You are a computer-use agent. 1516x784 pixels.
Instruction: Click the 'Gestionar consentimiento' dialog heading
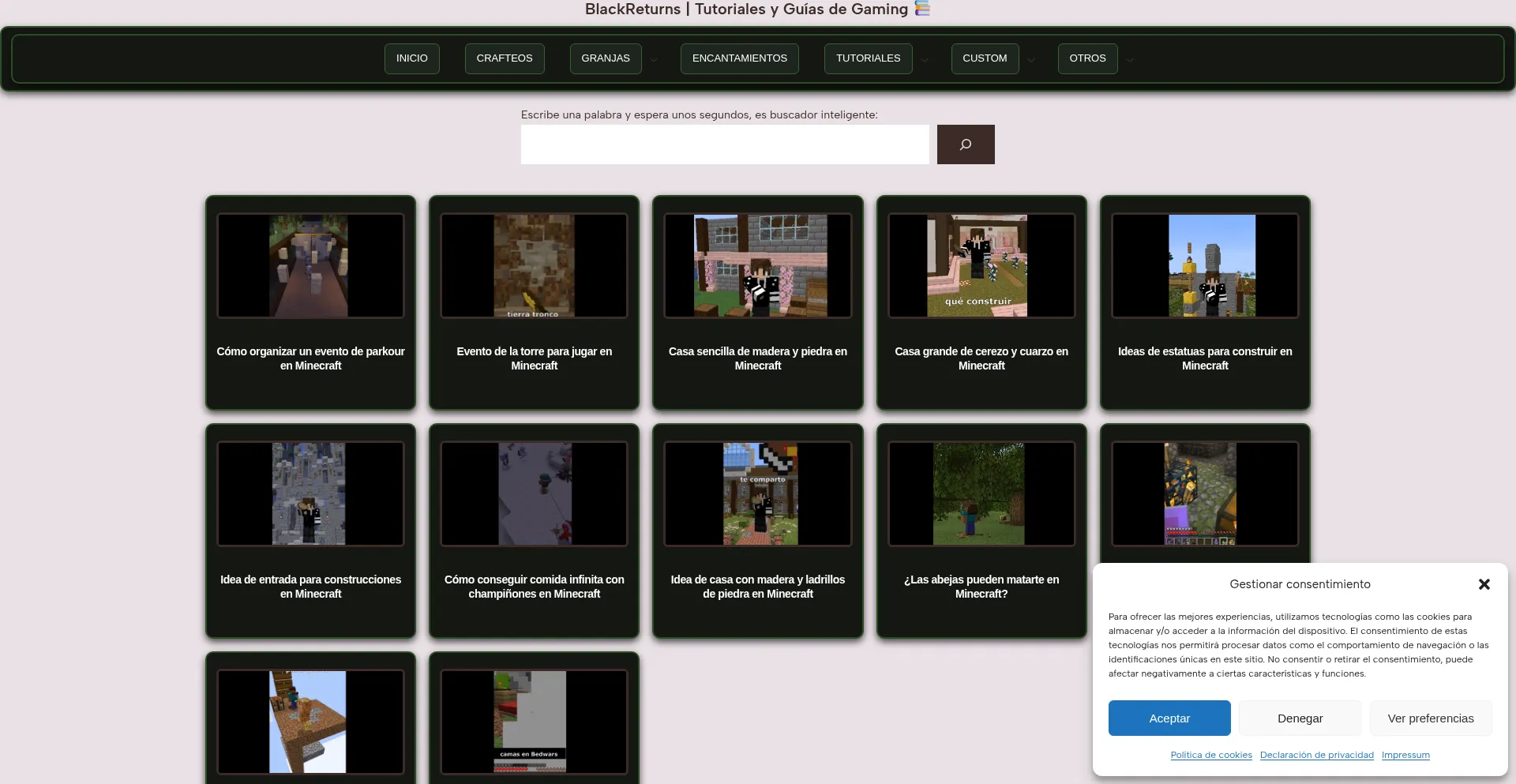pos(1300,584)
